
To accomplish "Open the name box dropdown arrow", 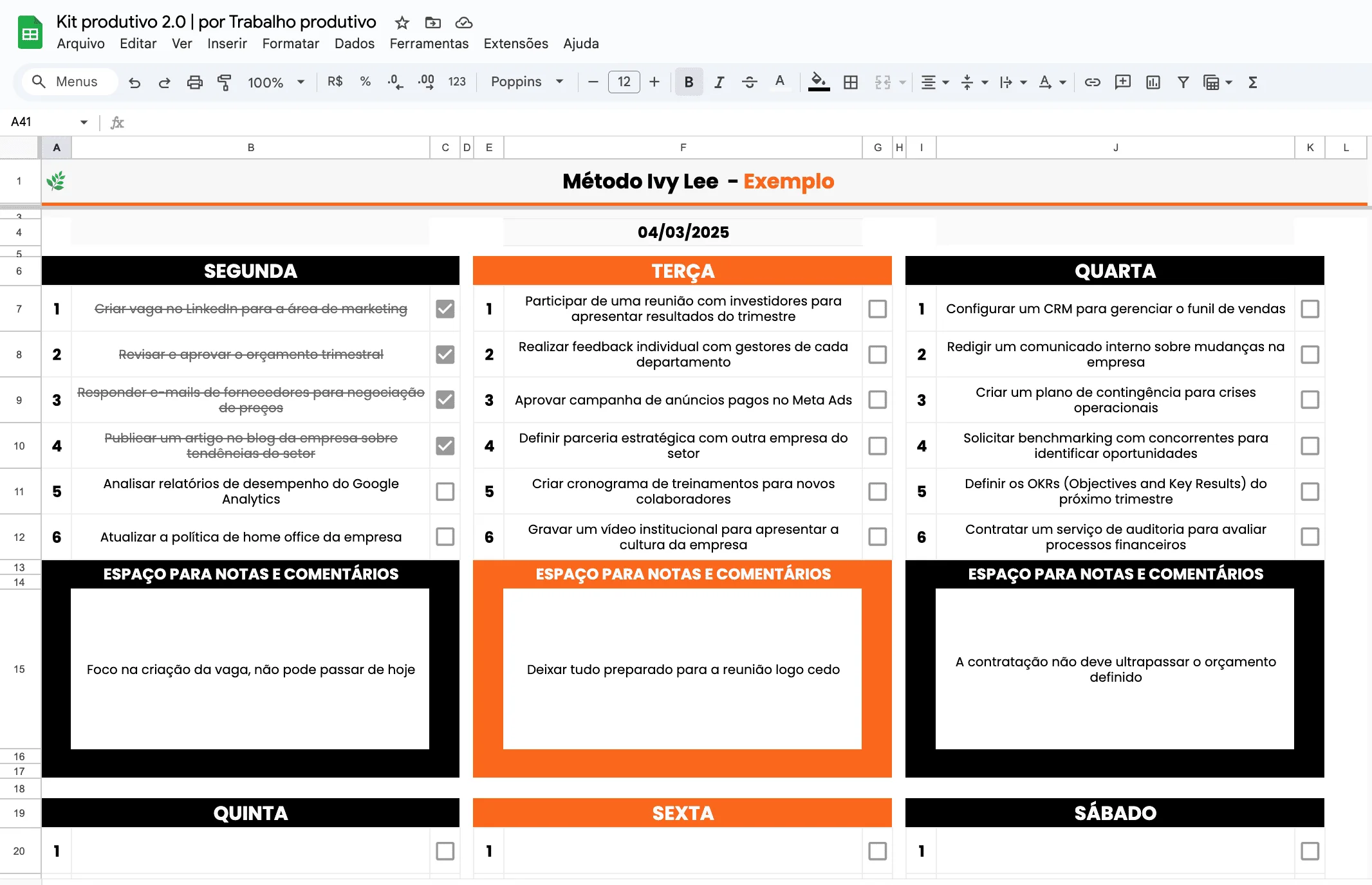I will 84,122.
